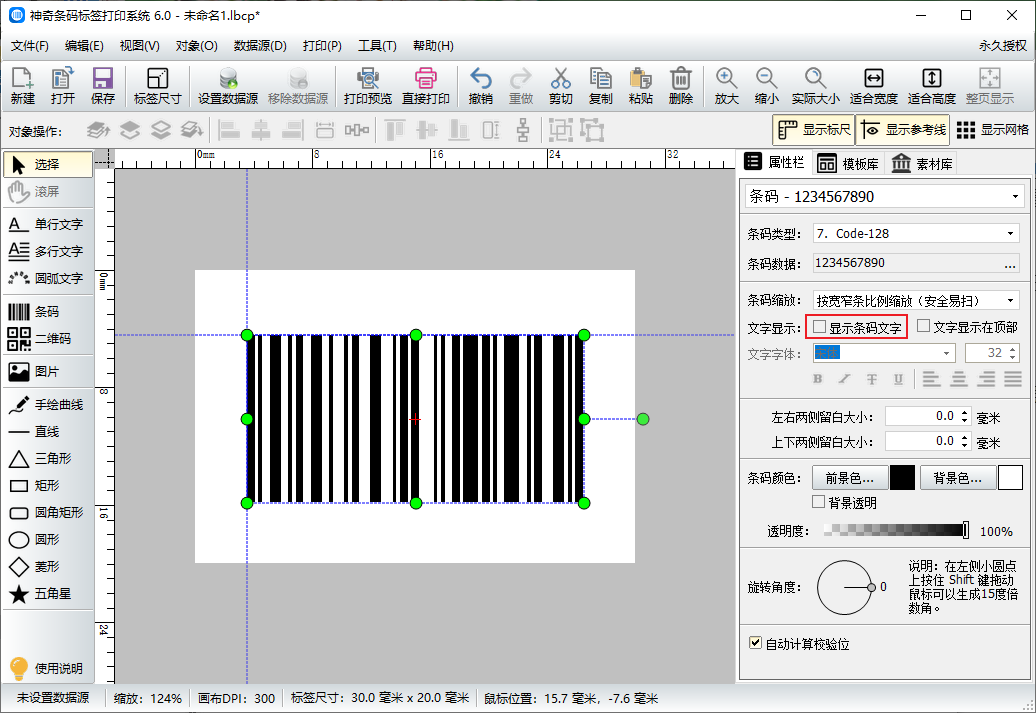Click the 背景色... button
Screen dimensions: 1036x713
click(x=957, y=478)
